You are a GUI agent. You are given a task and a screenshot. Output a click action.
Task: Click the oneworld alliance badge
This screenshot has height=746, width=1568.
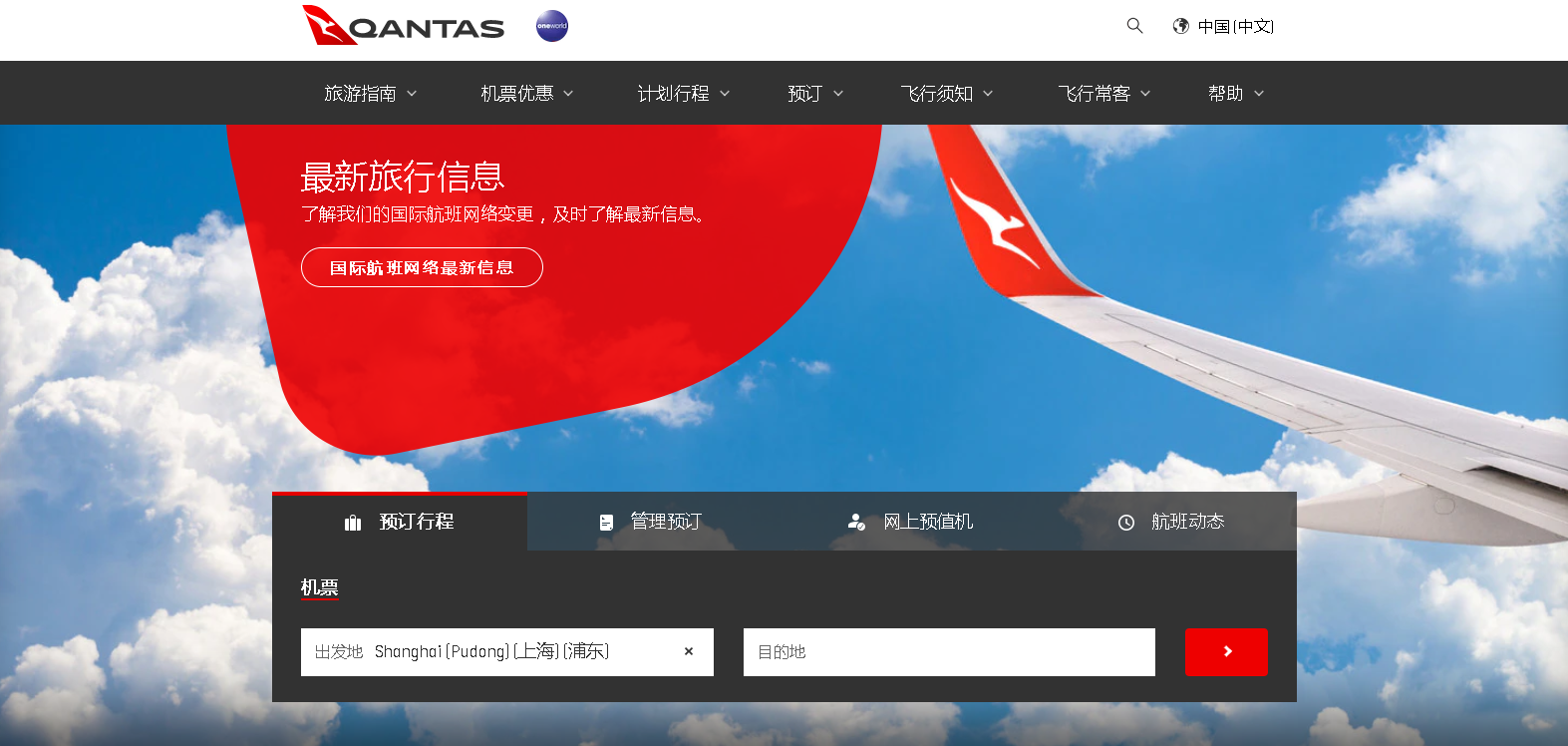click(551, 26)
